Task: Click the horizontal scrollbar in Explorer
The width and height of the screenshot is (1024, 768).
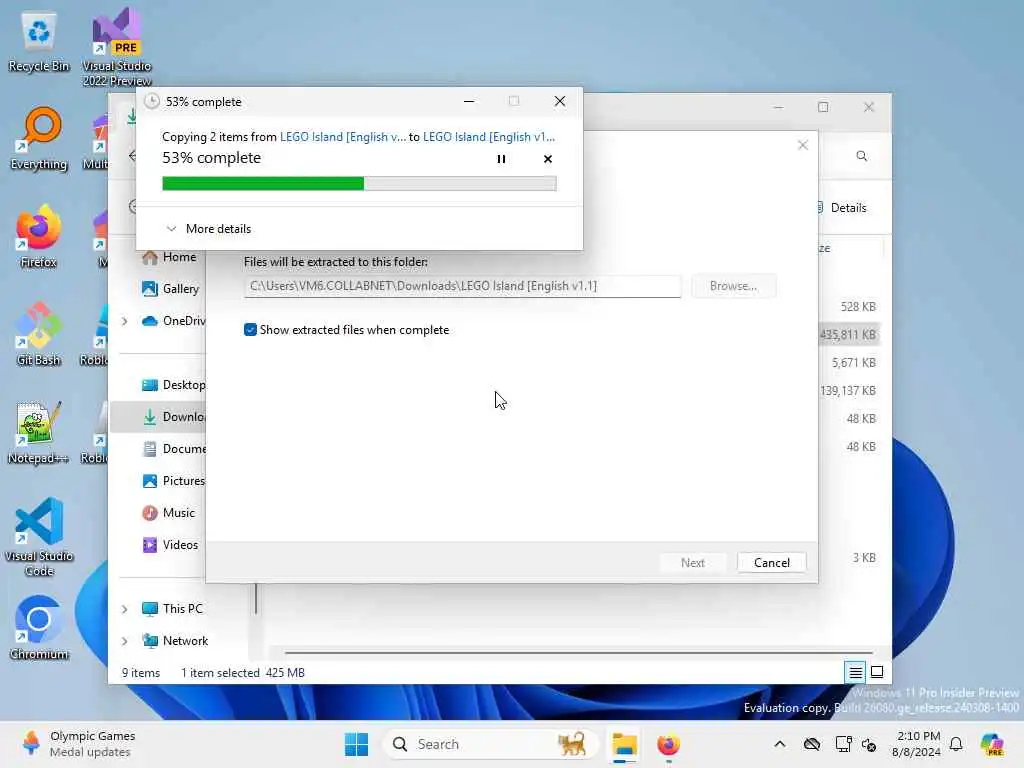Action: tap(579, 652)
